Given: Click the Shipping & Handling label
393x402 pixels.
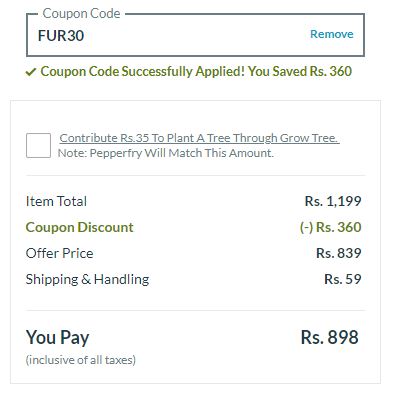Looking at the screenshot, I should [x=87, y=279].
